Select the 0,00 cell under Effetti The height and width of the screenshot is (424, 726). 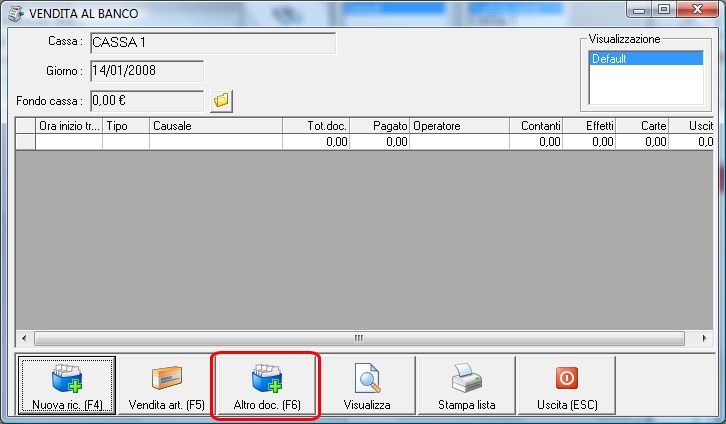(589, 142)
